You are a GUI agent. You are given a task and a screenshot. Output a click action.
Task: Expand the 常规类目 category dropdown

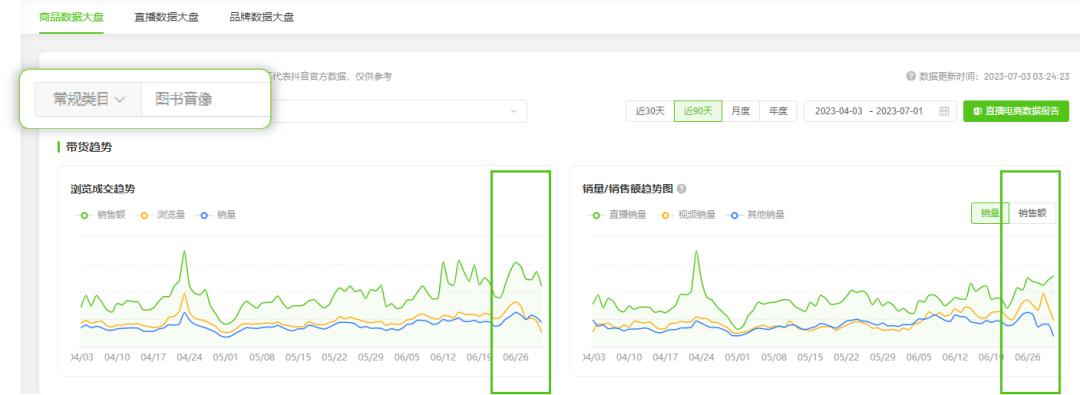pyautogui.click(x=88, y=99)
